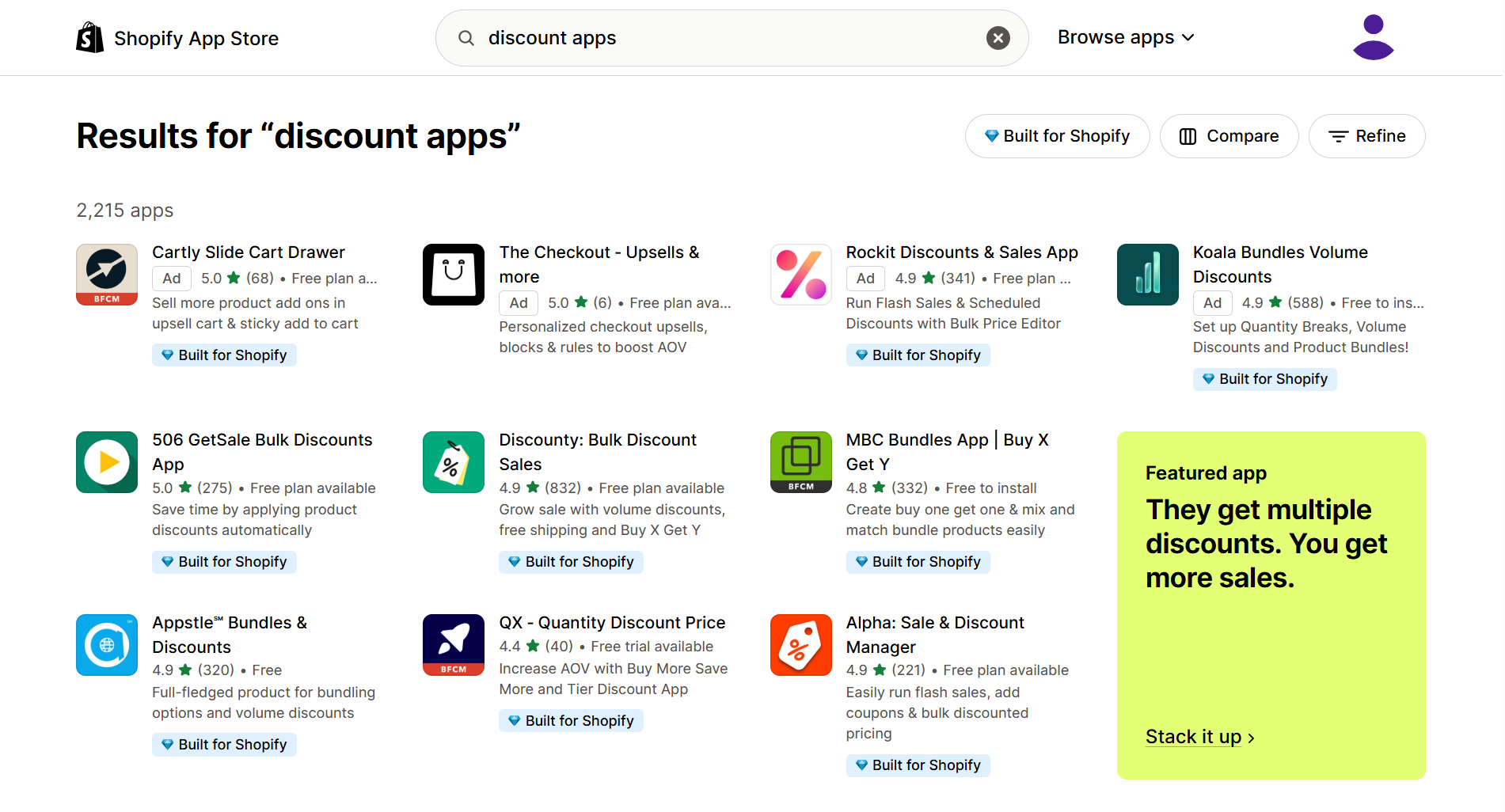Click the QX - Quantity Discount Price icon
This screenshot has width=1505, height=812.
pos(453,644)
